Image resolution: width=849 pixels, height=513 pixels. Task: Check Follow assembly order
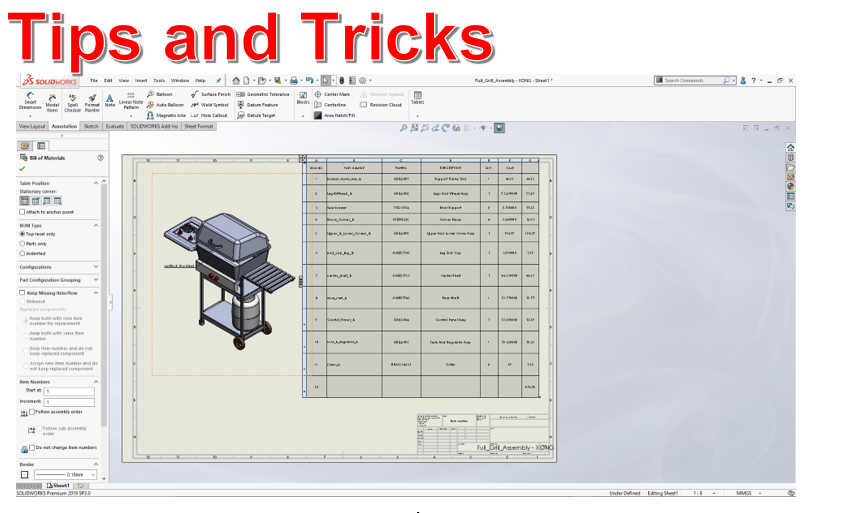32,412
